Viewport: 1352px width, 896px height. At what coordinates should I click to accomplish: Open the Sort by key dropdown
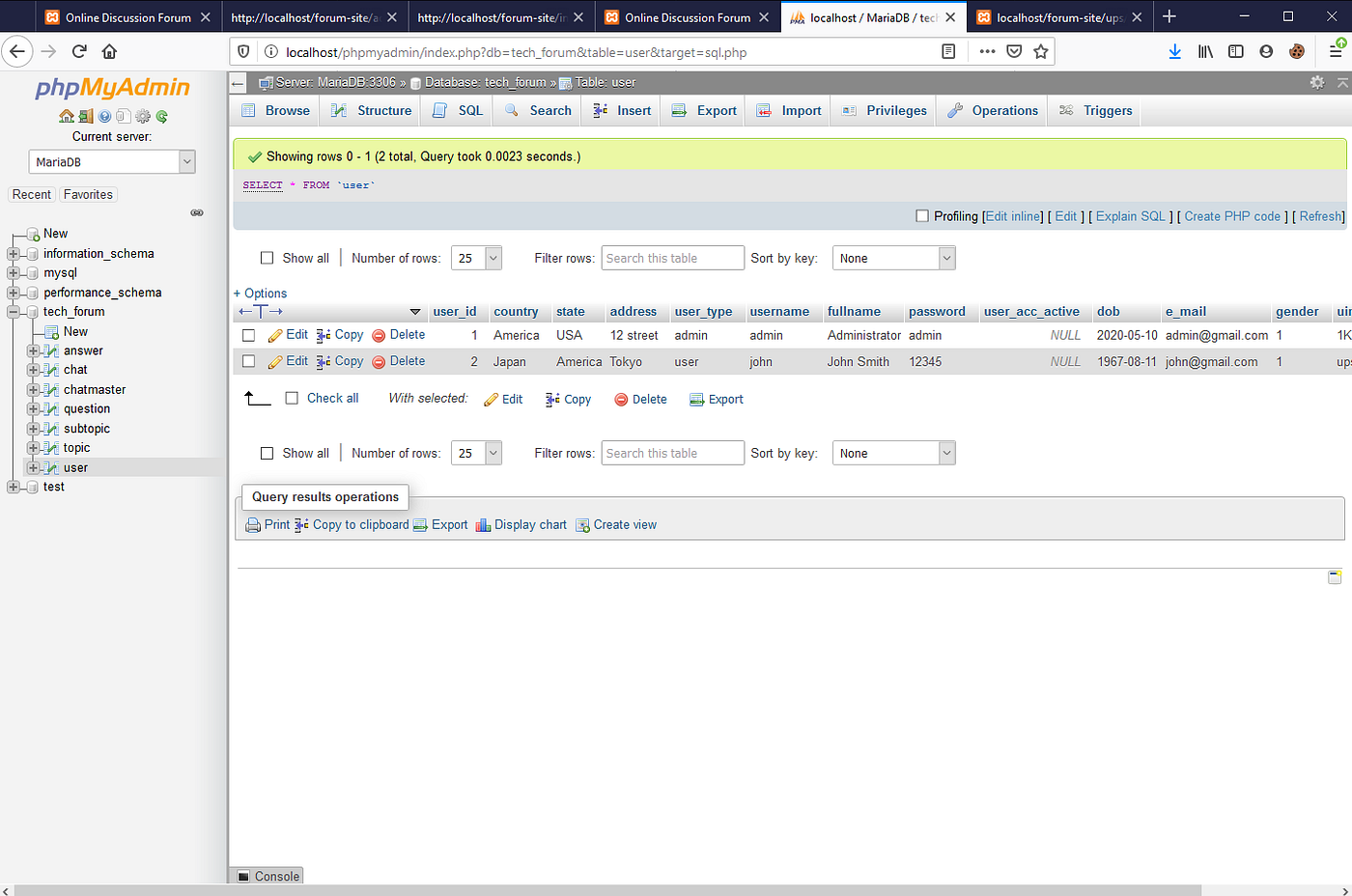pos(893,258)
